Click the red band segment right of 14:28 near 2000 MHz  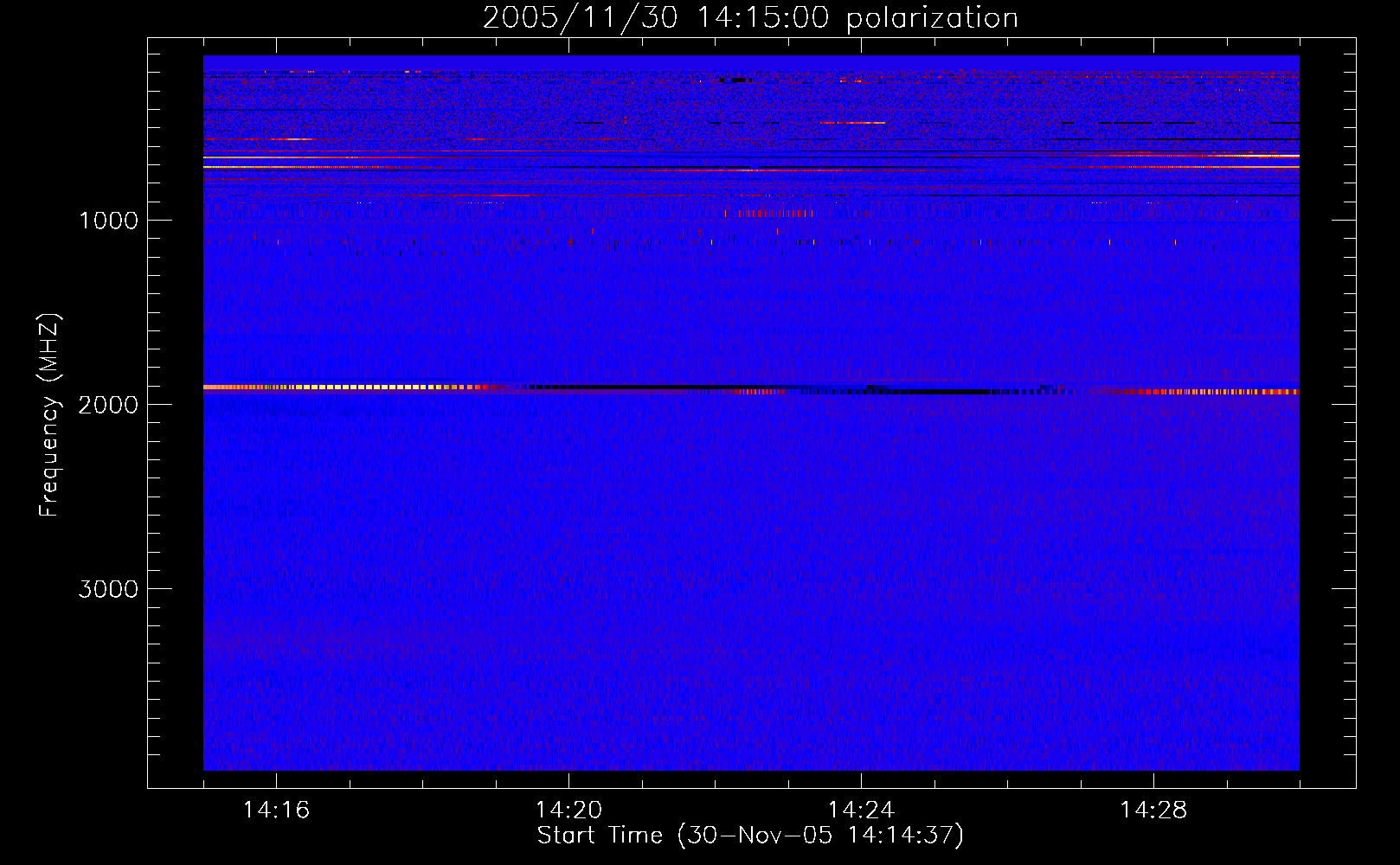pos(1211,392)
